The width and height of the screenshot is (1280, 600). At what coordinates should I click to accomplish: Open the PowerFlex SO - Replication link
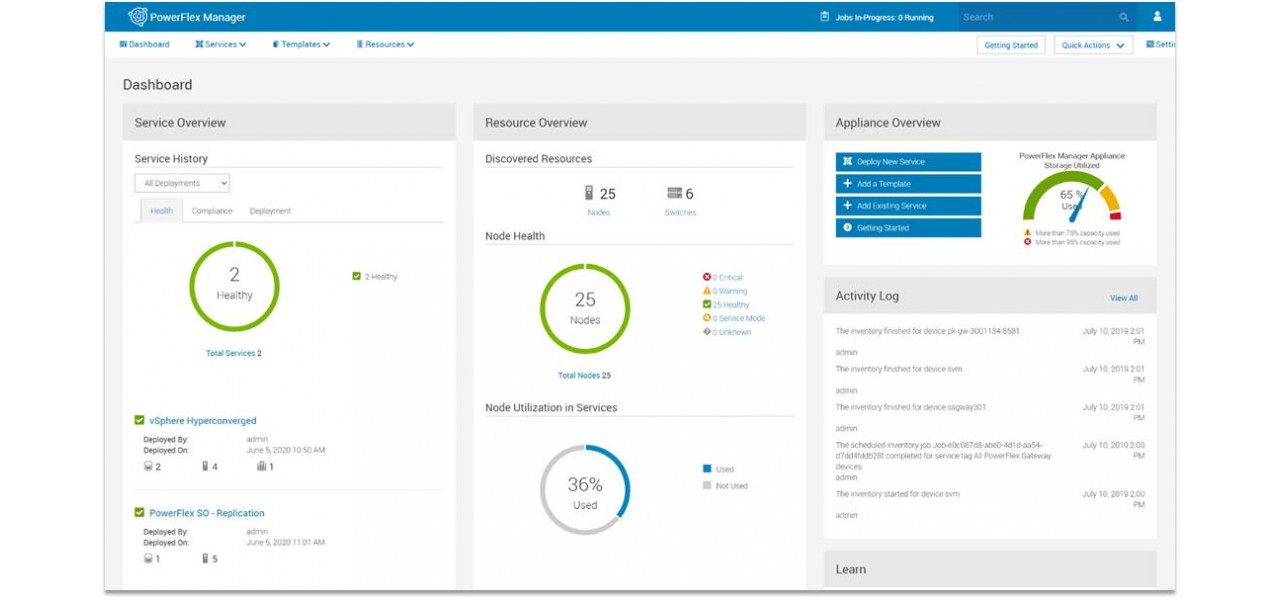tap(207, 513)
